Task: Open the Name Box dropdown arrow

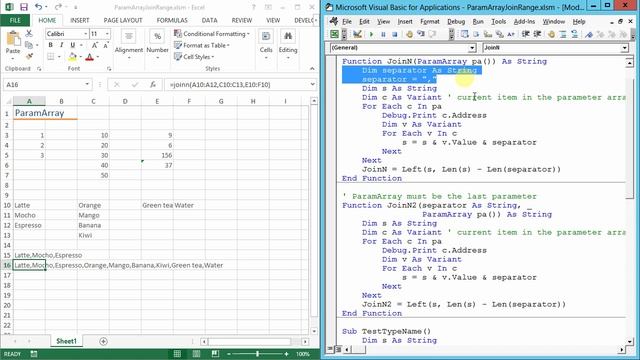Action: click(87, 84)
